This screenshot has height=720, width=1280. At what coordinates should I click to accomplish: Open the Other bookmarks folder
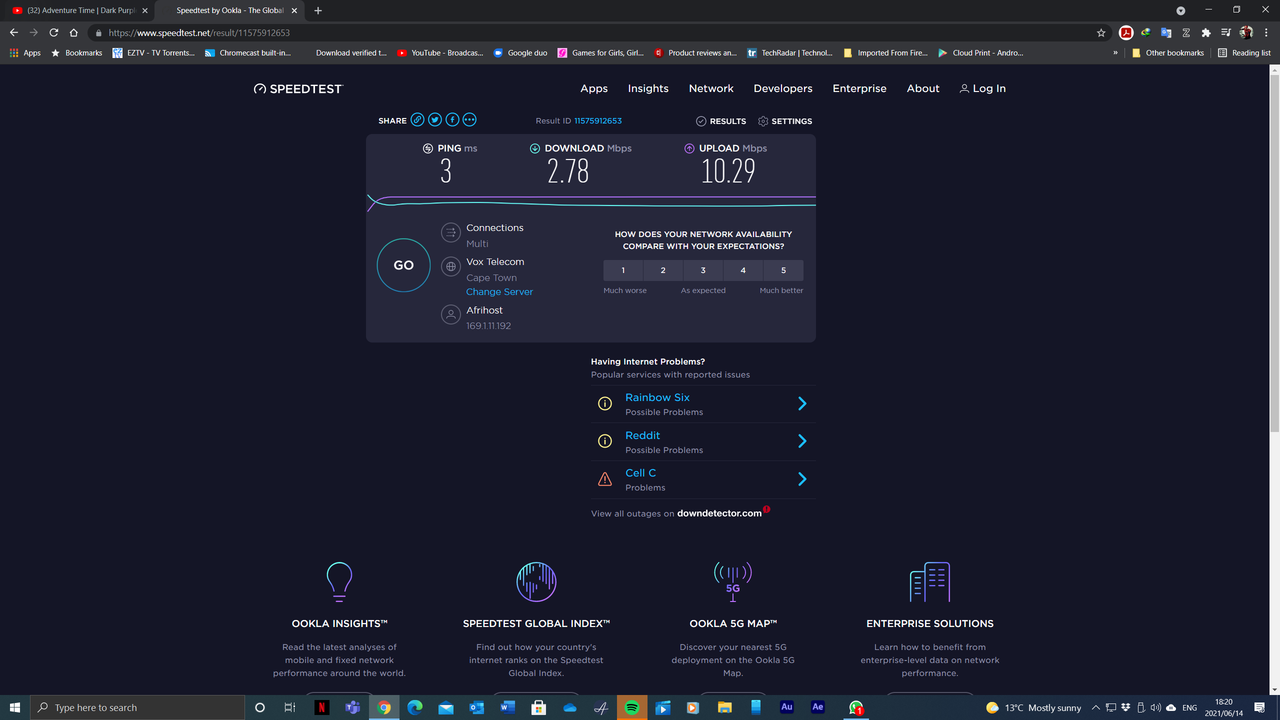[1168, 53]
